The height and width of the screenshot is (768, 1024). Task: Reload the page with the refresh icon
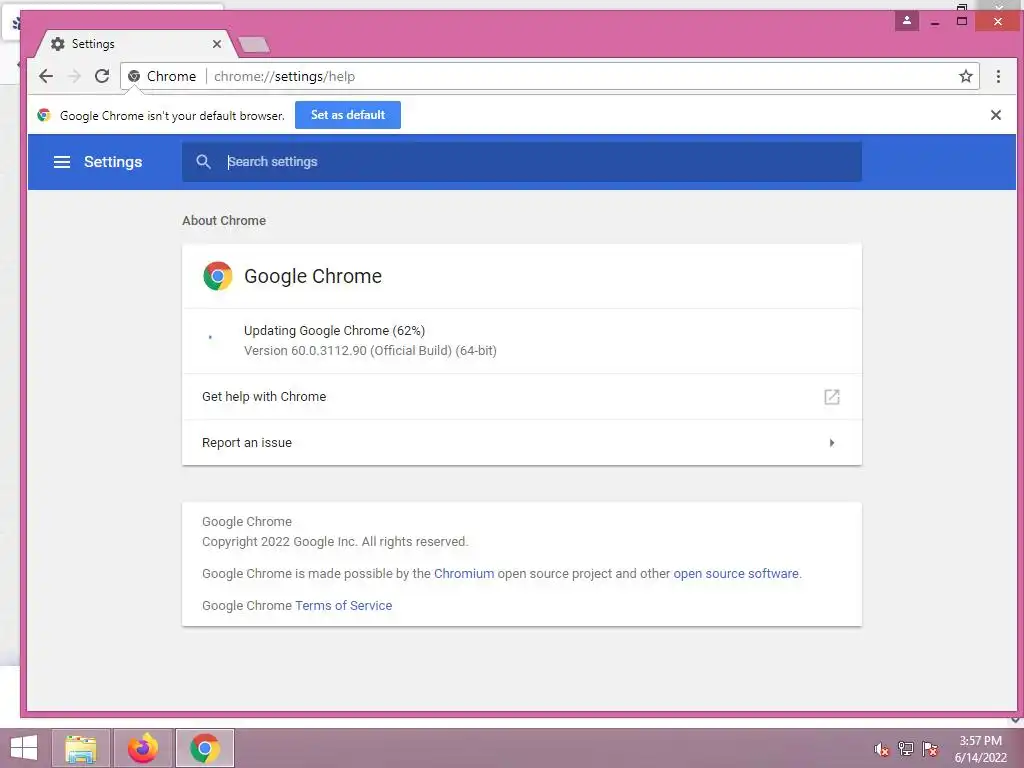(x=102, y=76)
